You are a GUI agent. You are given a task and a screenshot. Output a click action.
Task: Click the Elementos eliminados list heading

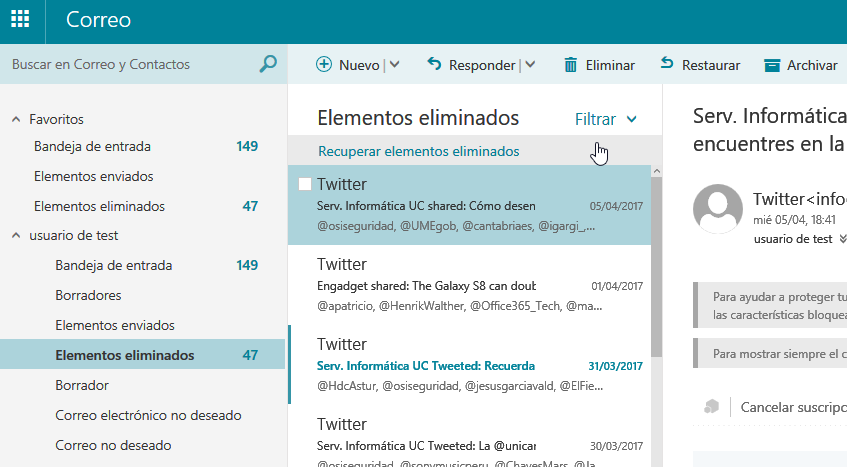(x=418, y=118)
